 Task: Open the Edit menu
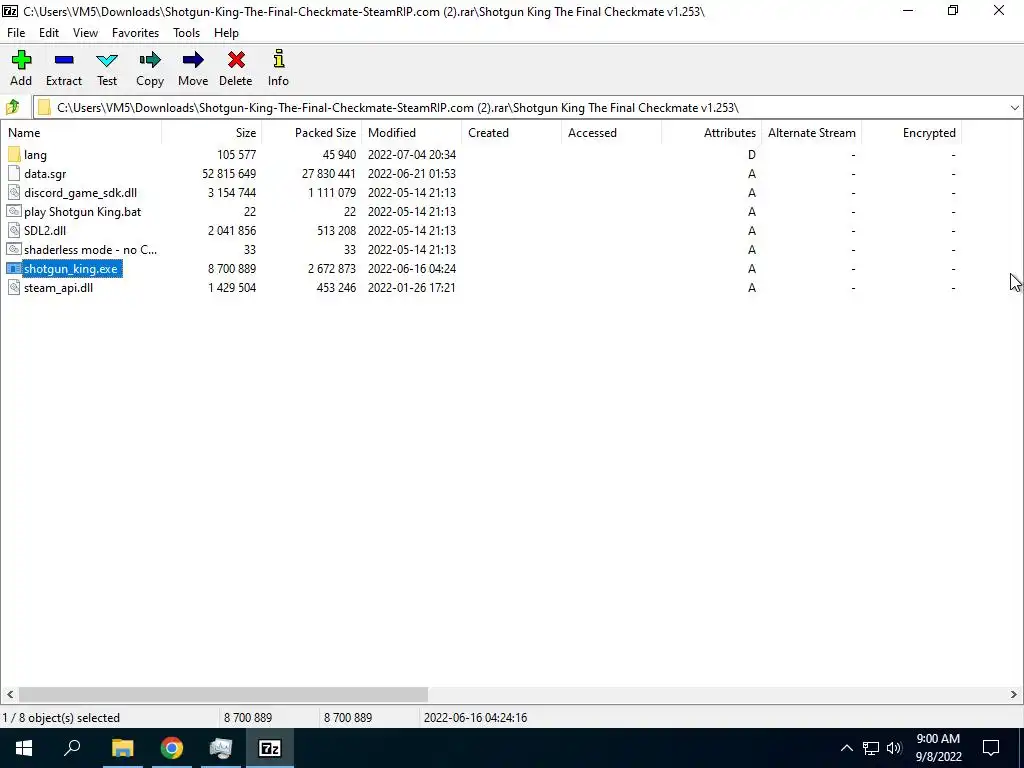[49, 33]
